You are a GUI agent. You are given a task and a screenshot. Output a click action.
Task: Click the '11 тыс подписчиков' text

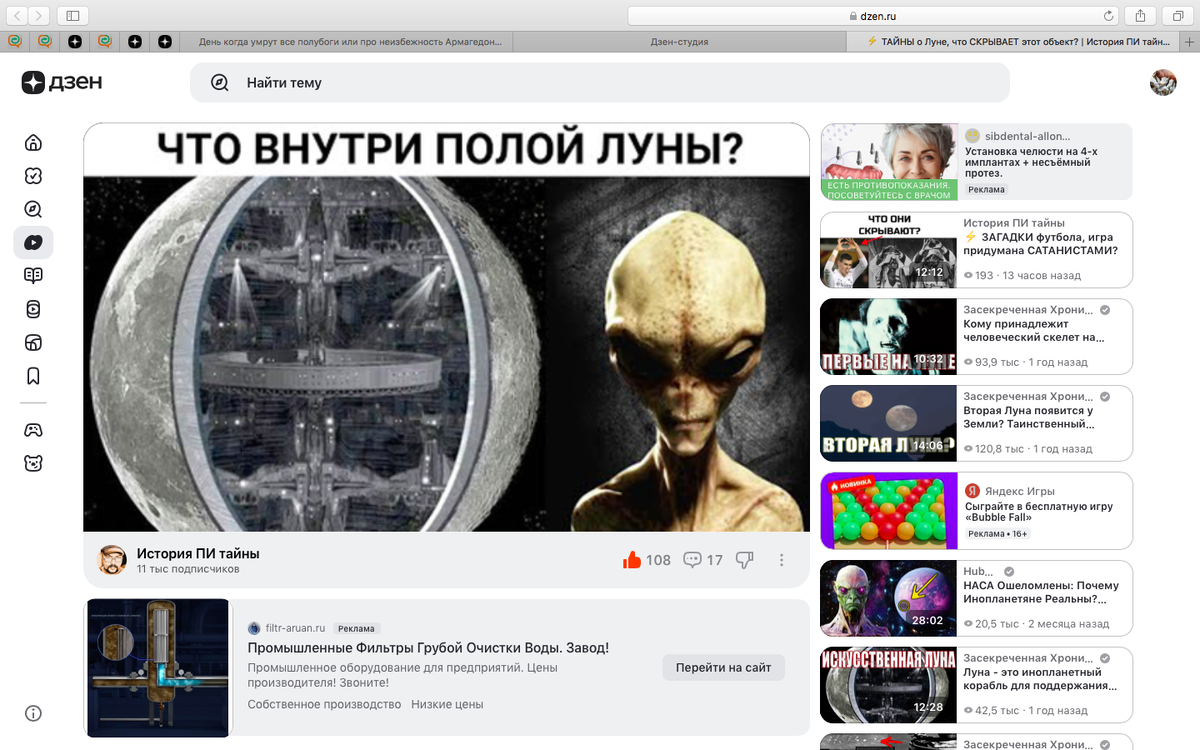(188, 569)
